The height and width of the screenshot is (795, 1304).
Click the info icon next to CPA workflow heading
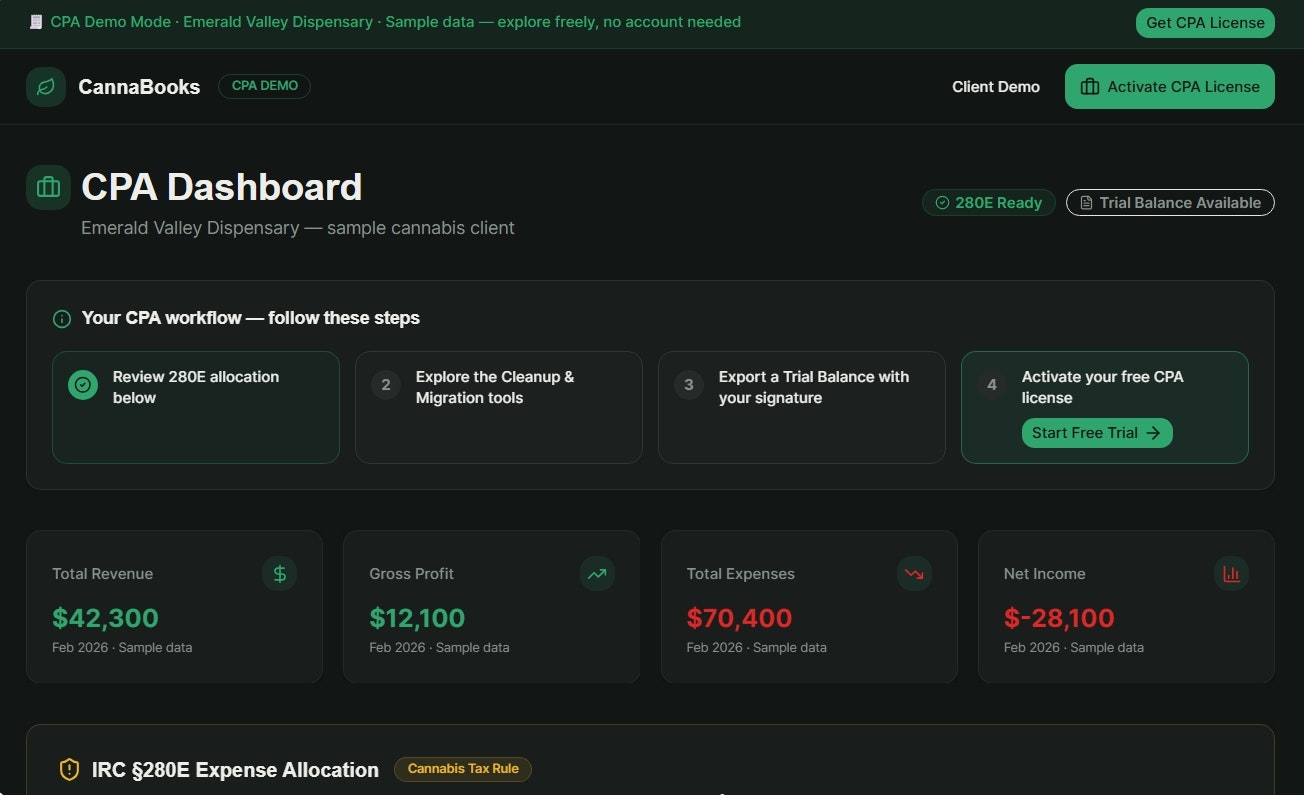[61, 318]
